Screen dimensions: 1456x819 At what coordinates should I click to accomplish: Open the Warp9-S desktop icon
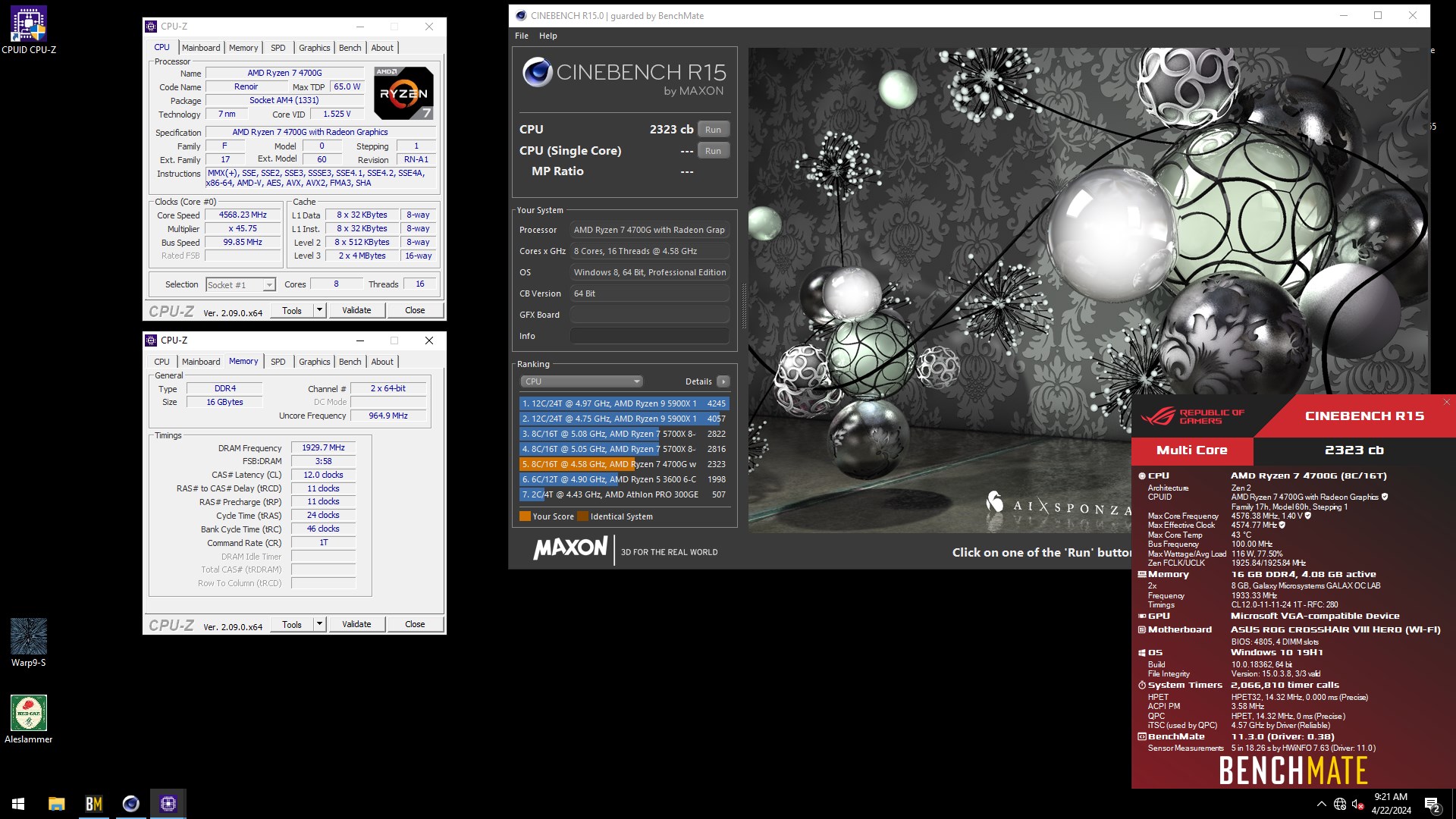pos(29,642)
